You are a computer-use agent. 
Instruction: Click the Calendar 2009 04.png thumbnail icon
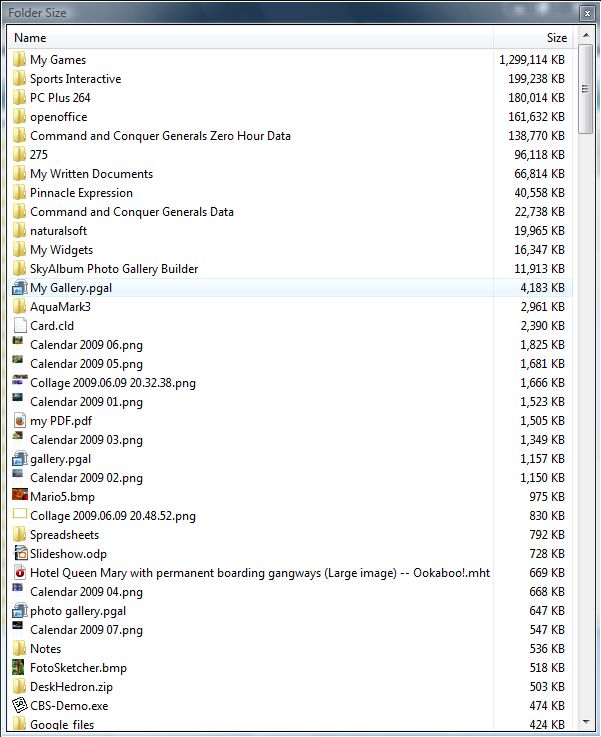[x=18, y=588]
